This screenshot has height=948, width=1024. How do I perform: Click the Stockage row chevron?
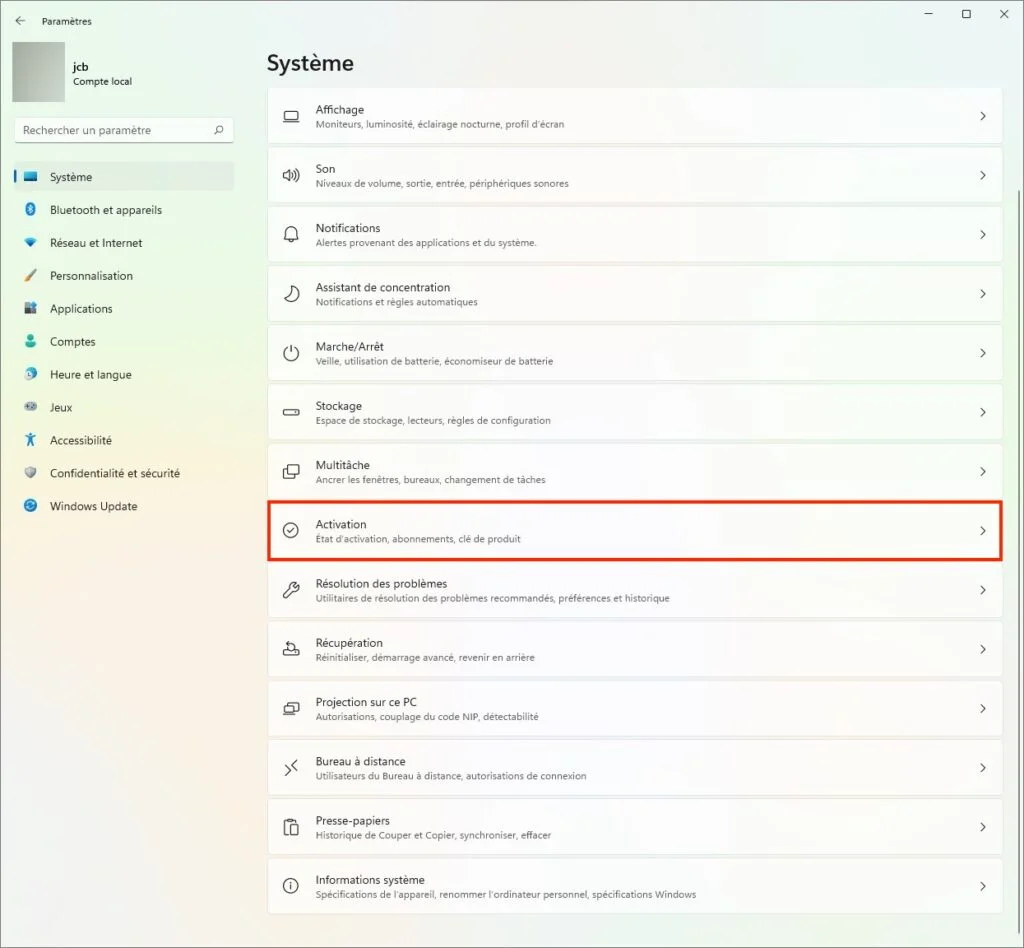pyautogui.click(x=982, y=412)
